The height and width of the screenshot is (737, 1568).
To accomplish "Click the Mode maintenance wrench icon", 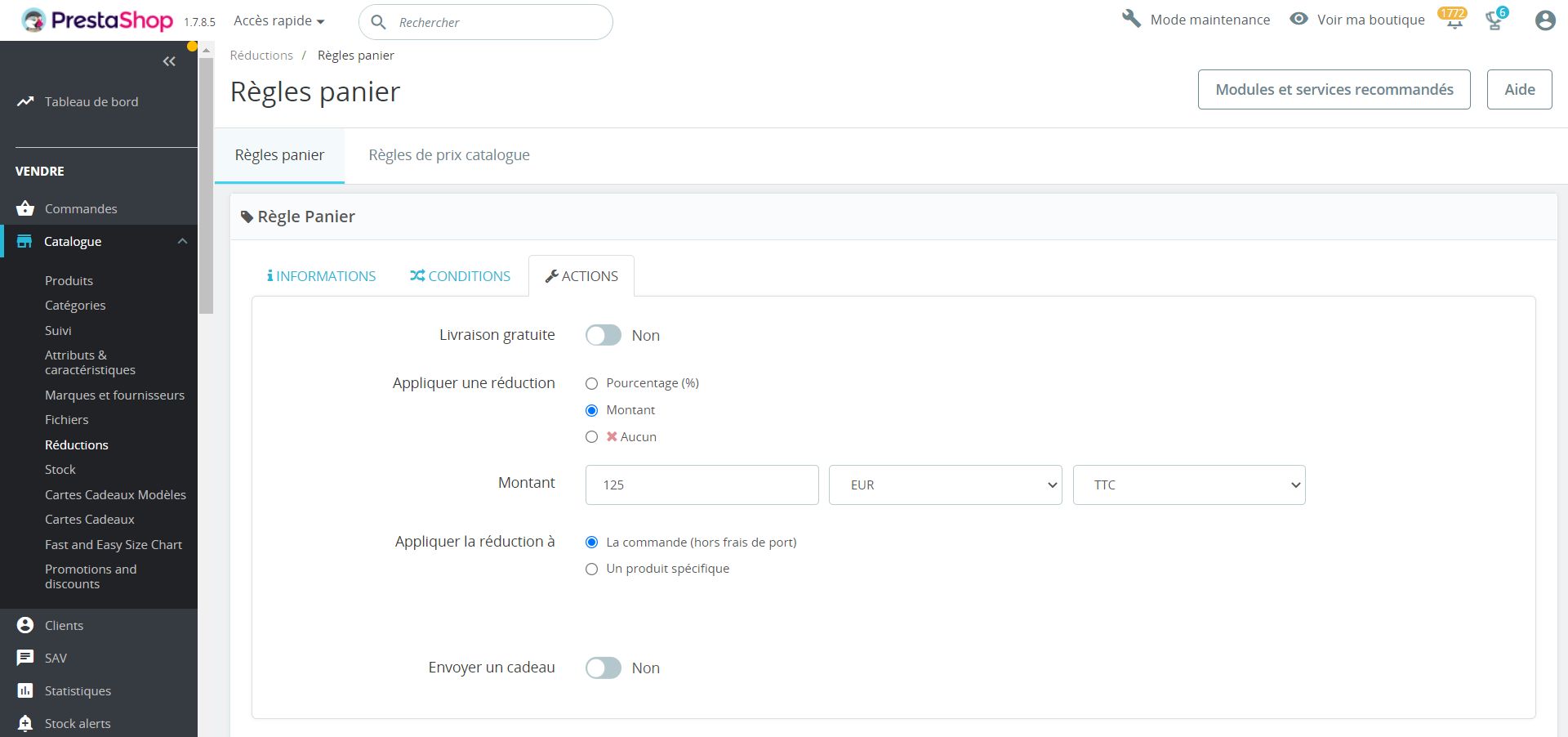I will point(1131,19).
